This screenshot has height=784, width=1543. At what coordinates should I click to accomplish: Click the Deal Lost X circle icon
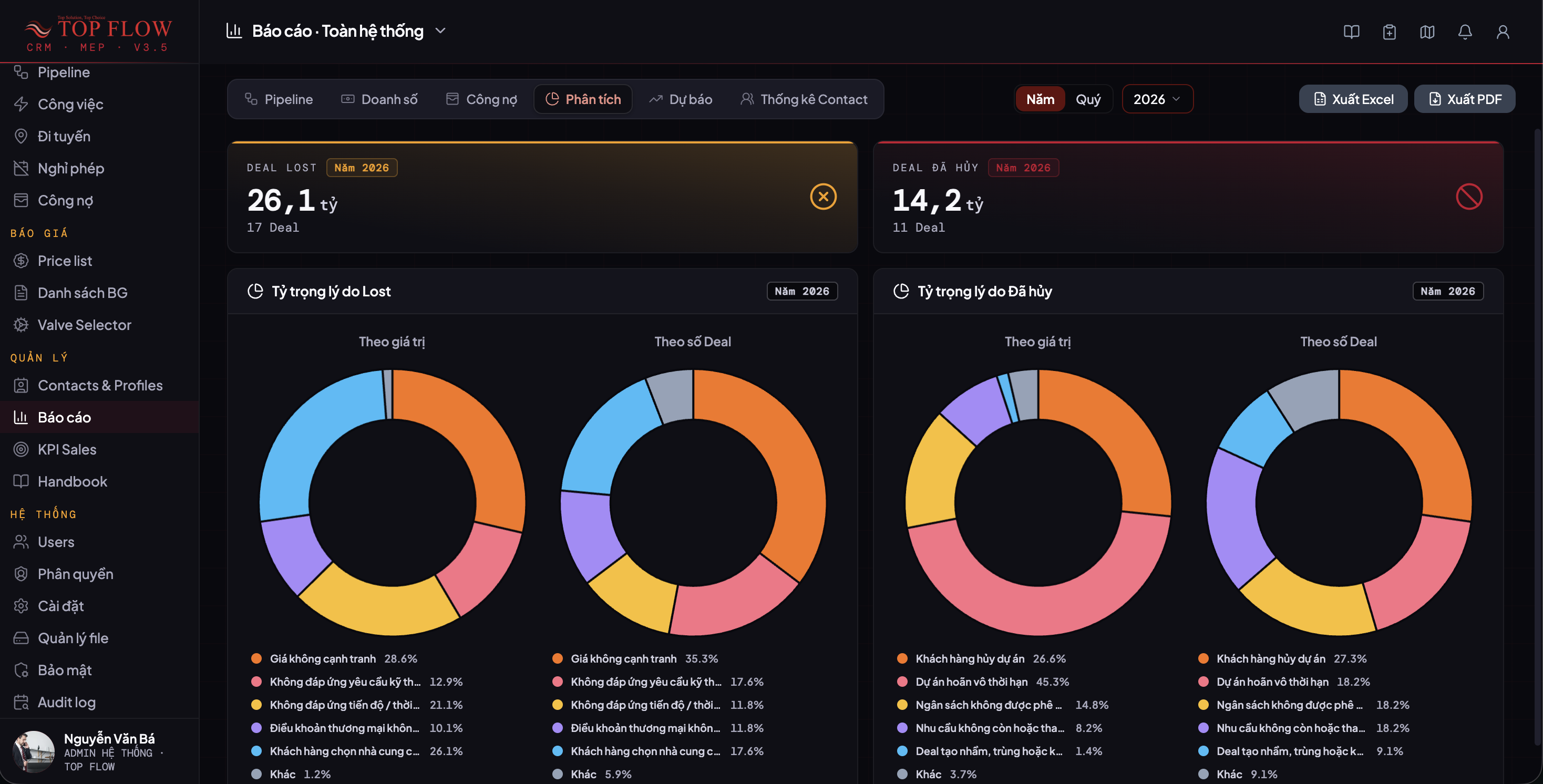point(823,197)
